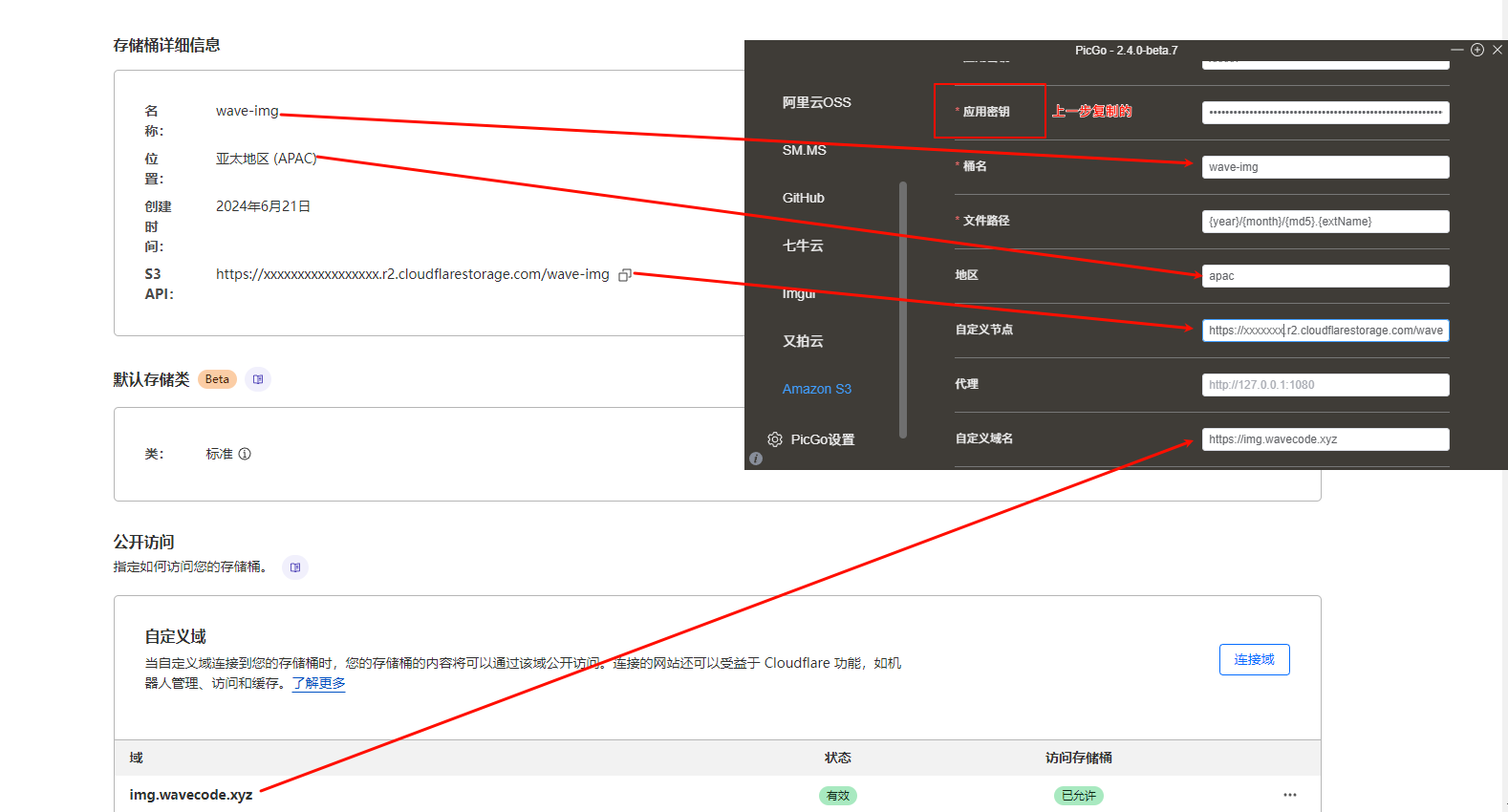Focus the 地区 field containing apac
The height and width of the screenshot is (812, 1508).
(x=1325, y=276)
